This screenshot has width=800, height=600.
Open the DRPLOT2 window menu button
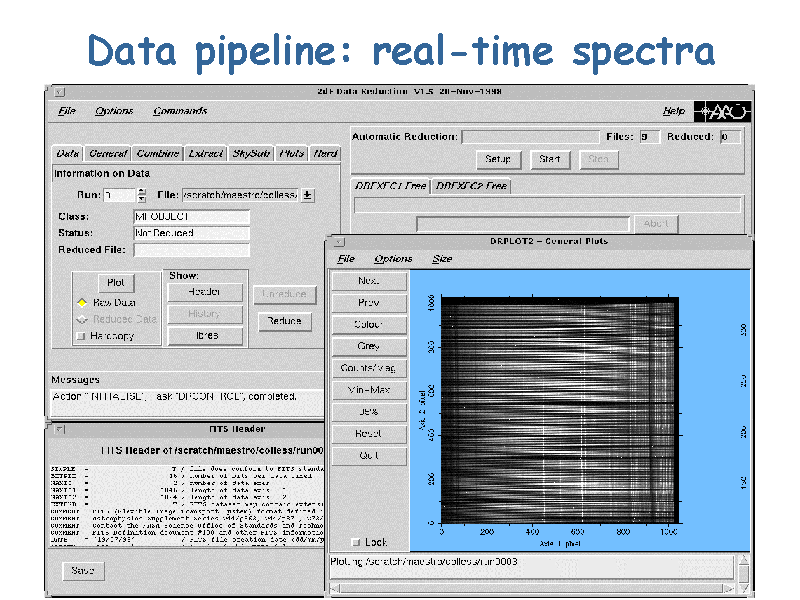(x=339, y=242)
